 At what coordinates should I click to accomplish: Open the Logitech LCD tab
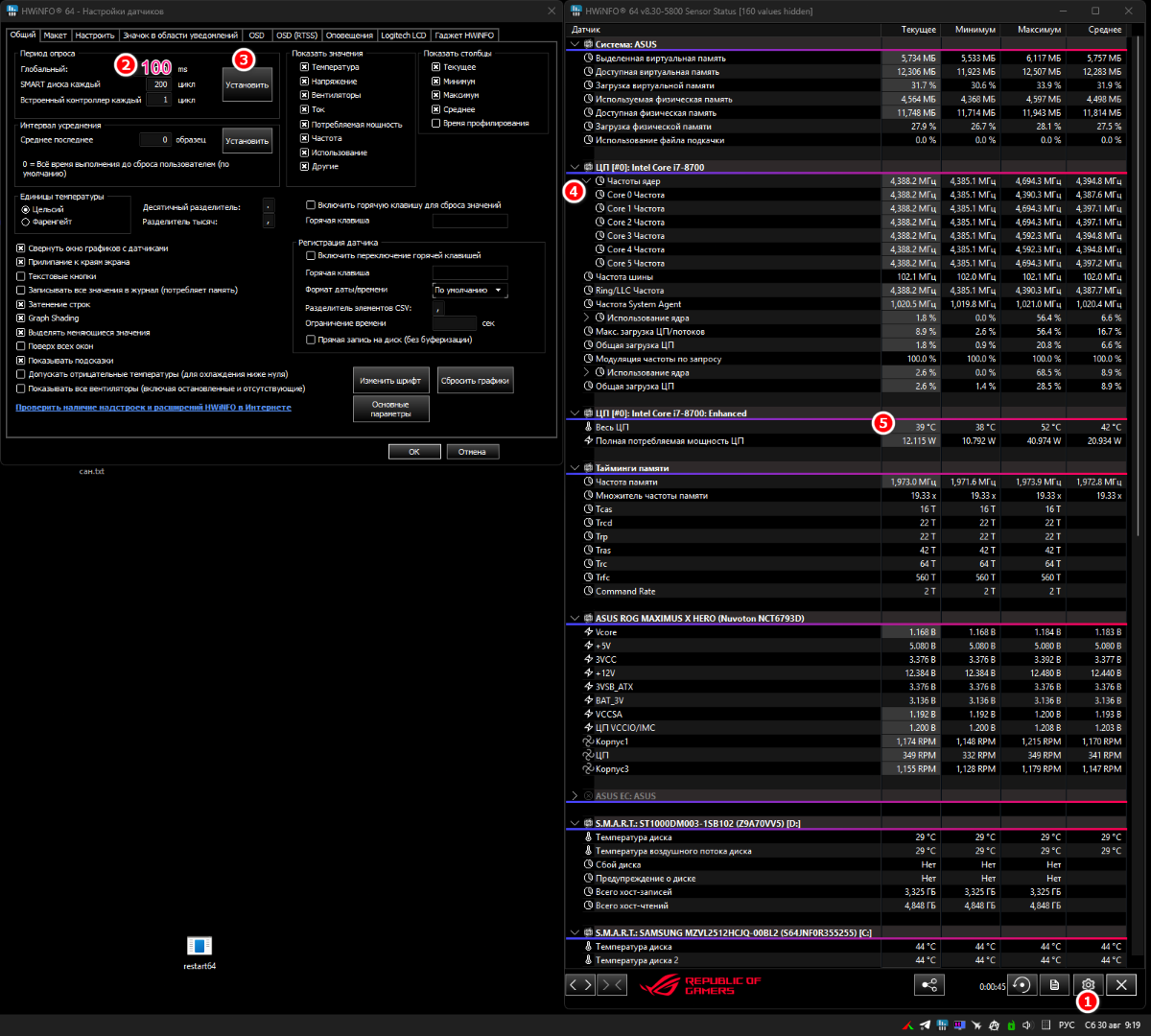pyautogui.click(x=404, y=35)
